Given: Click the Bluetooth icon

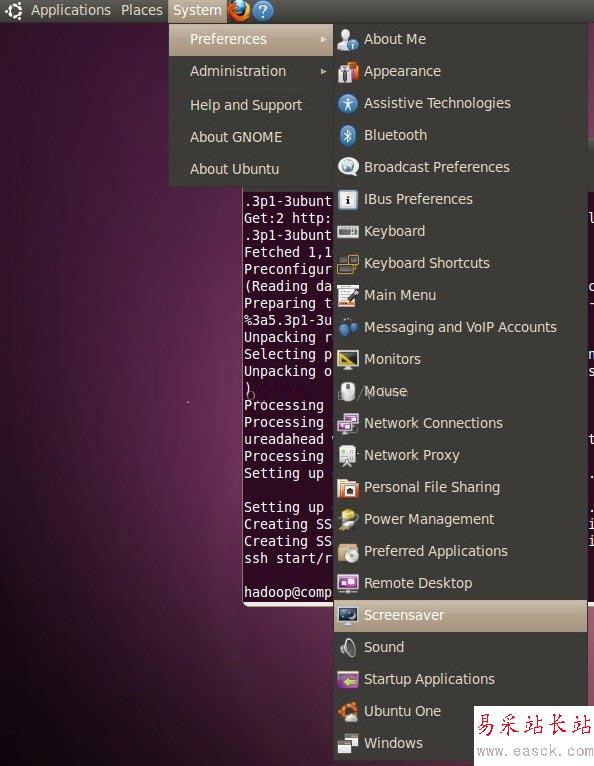Looking at the screenshot, I should click(348, 135).
